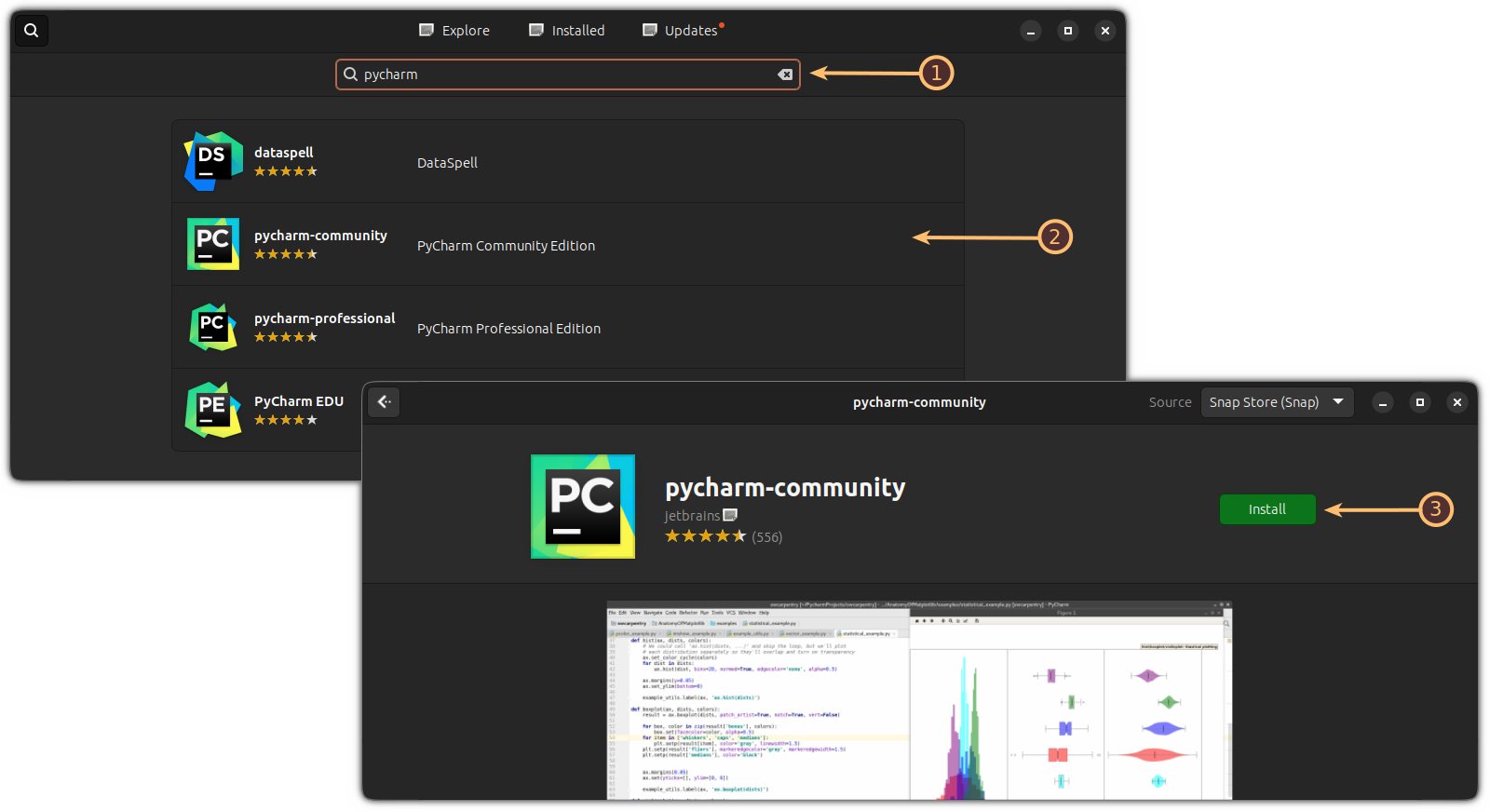
Task: Open the pycharm-professional search result
Action: pos(568,327)
